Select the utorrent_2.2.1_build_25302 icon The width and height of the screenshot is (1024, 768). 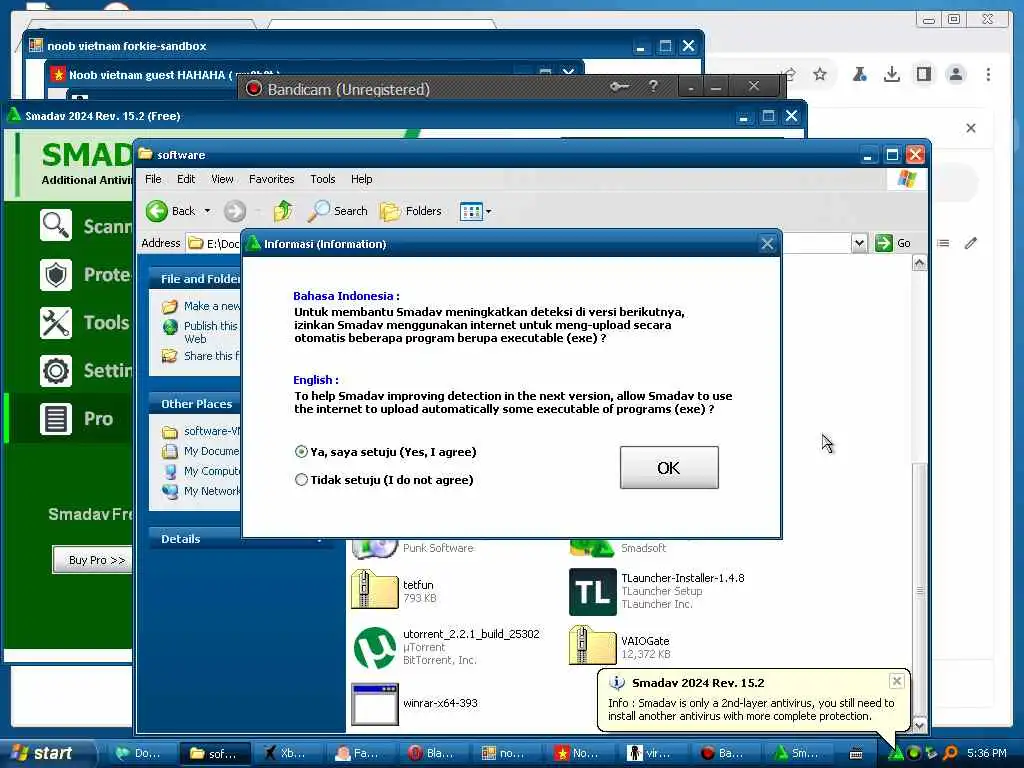(x=375, y=648)
